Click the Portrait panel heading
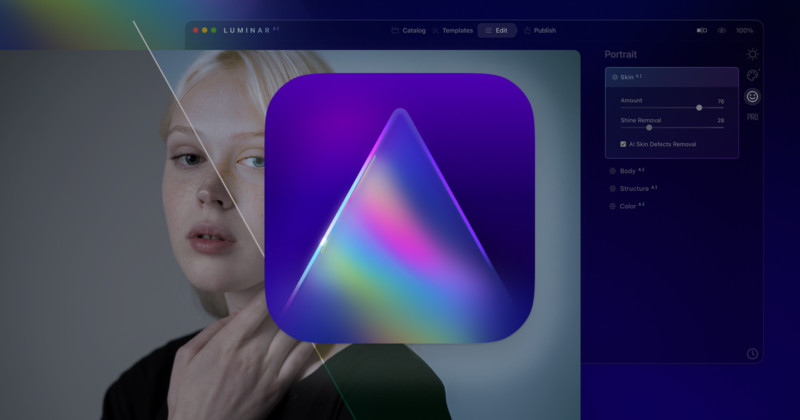The height and width of the screenshot is (420, 800). click(x=620, y=54)
